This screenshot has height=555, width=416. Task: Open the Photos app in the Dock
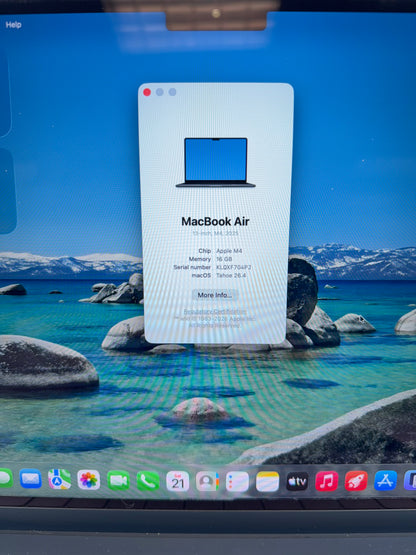pos(89,480)
